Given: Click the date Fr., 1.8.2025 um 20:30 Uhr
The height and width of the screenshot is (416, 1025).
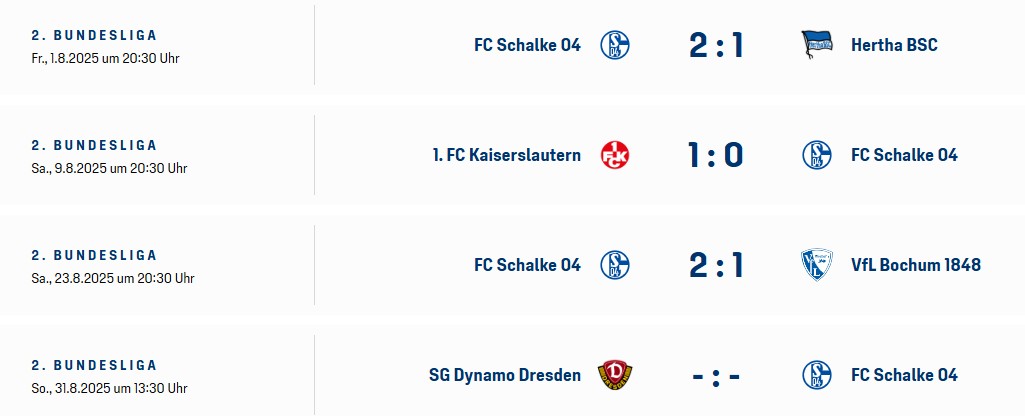Looking at the screenshot, I should click(105, 58).
